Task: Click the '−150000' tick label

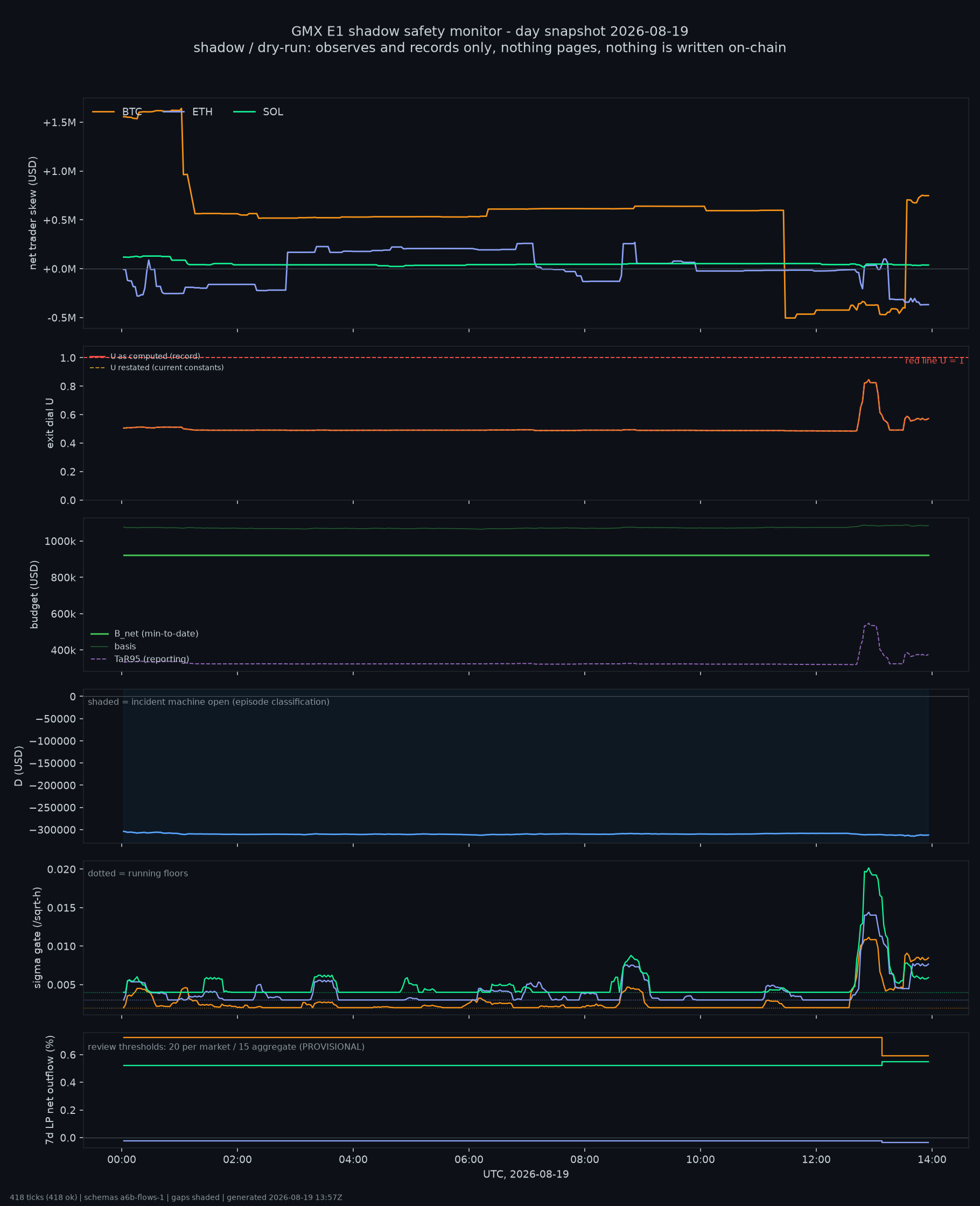Action: coord(53,763)
